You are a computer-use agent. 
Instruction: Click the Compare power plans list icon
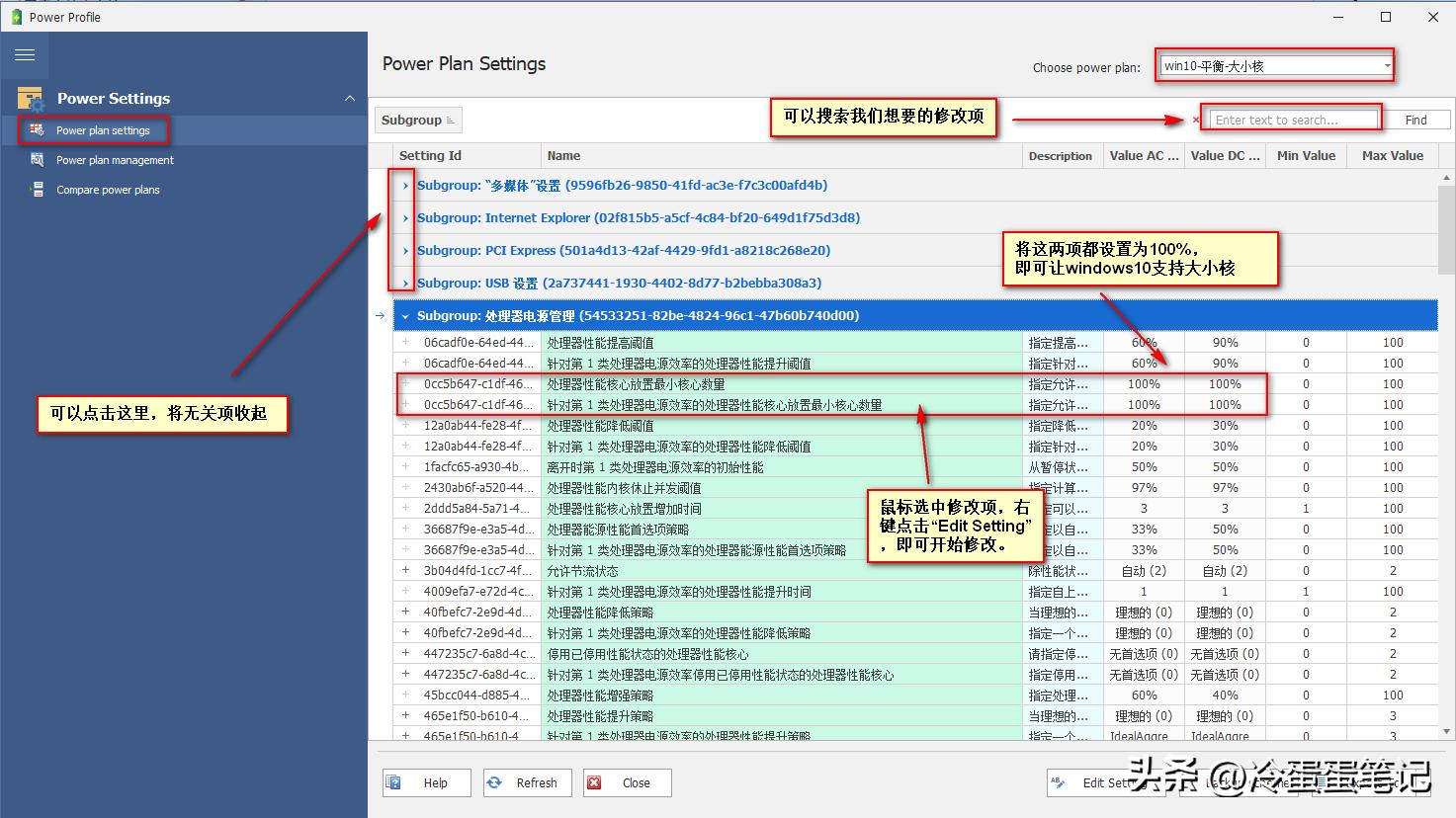[x=37, y=190]
